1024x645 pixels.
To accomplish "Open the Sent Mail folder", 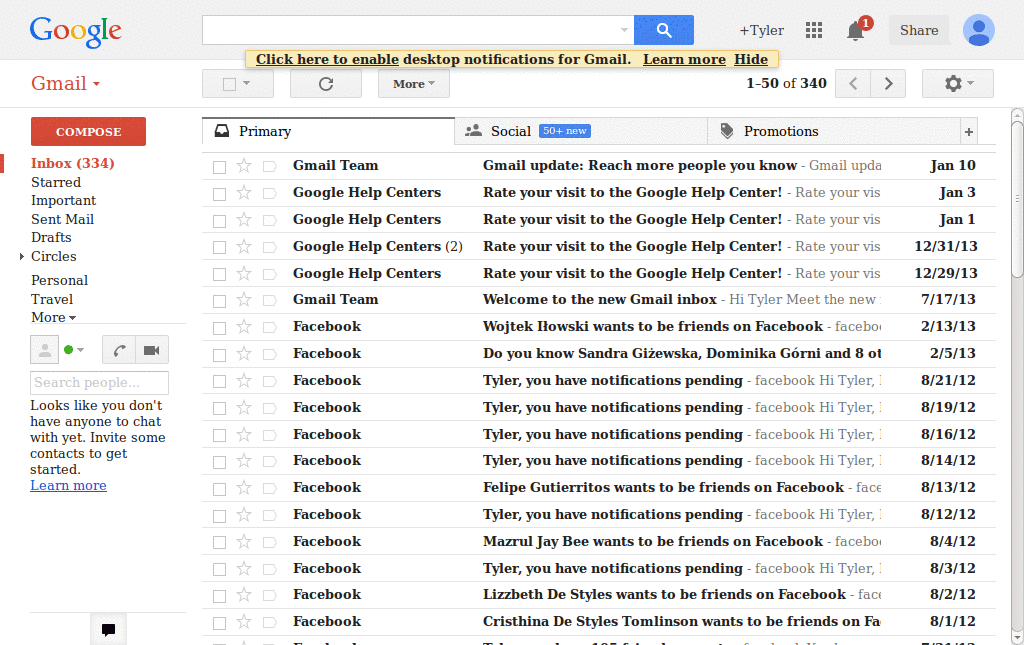I will pos(63,220).
